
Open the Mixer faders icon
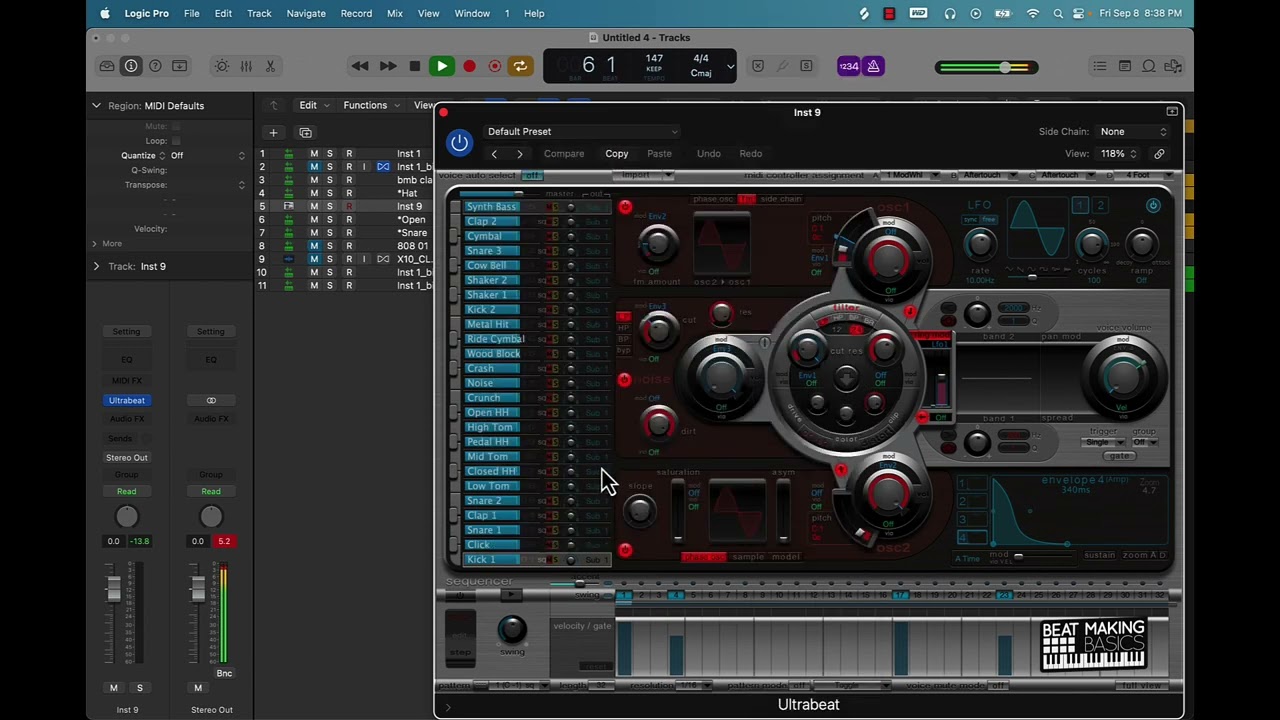pos(246,66)
